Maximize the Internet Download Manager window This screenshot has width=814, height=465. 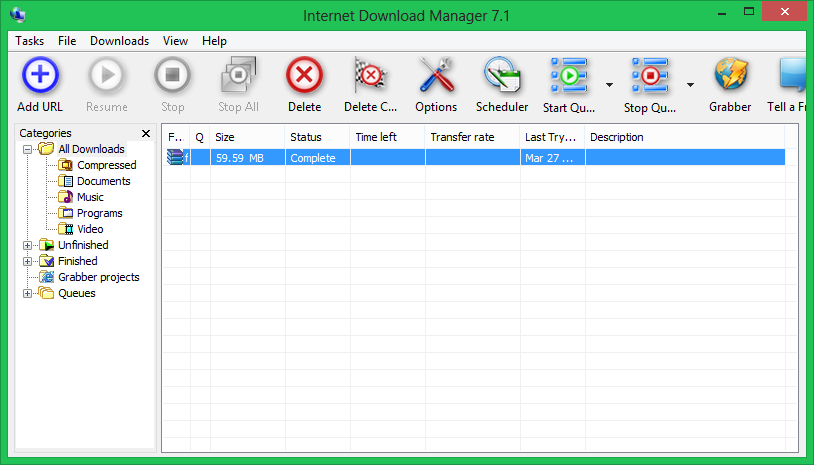pyautogui.click(x=749, y=12)
